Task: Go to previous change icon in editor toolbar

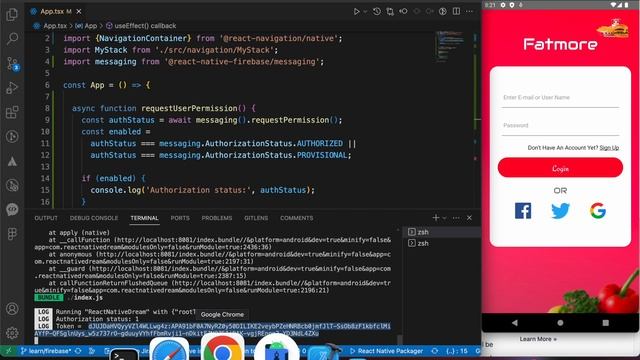Action: point(403,11)
